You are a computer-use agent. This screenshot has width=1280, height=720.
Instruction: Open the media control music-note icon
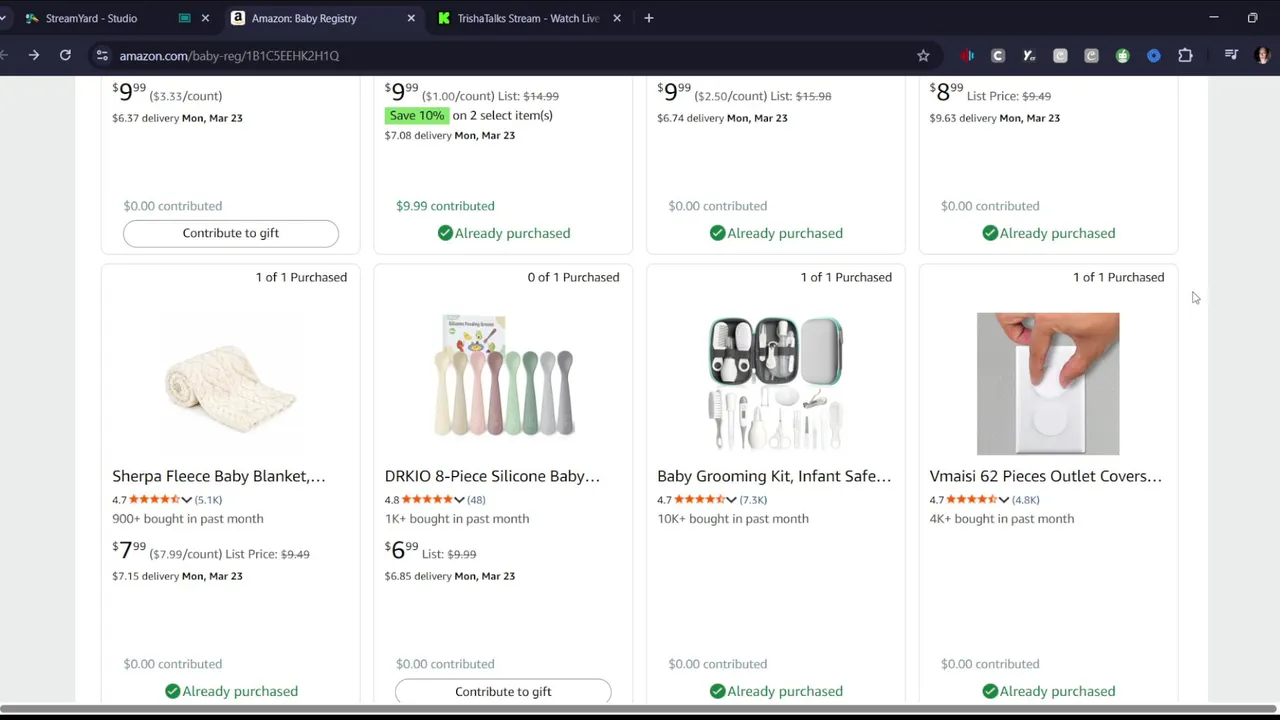(x=1231, y=56)
